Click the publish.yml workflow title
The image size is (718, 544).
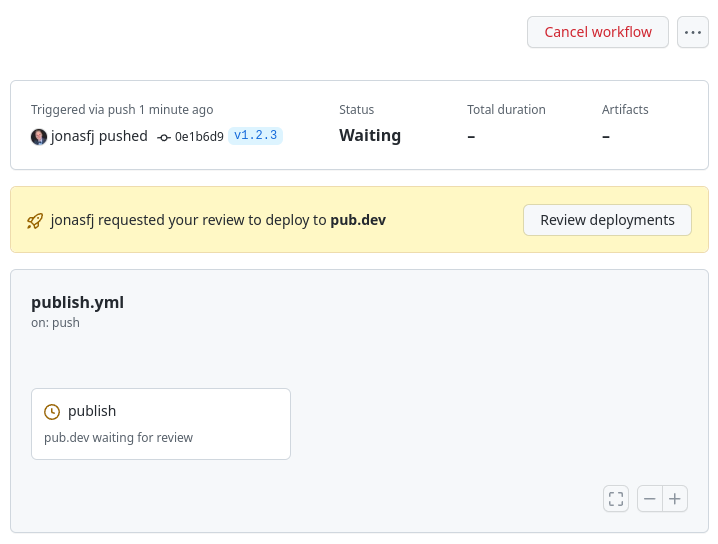(x=77, y=302)
